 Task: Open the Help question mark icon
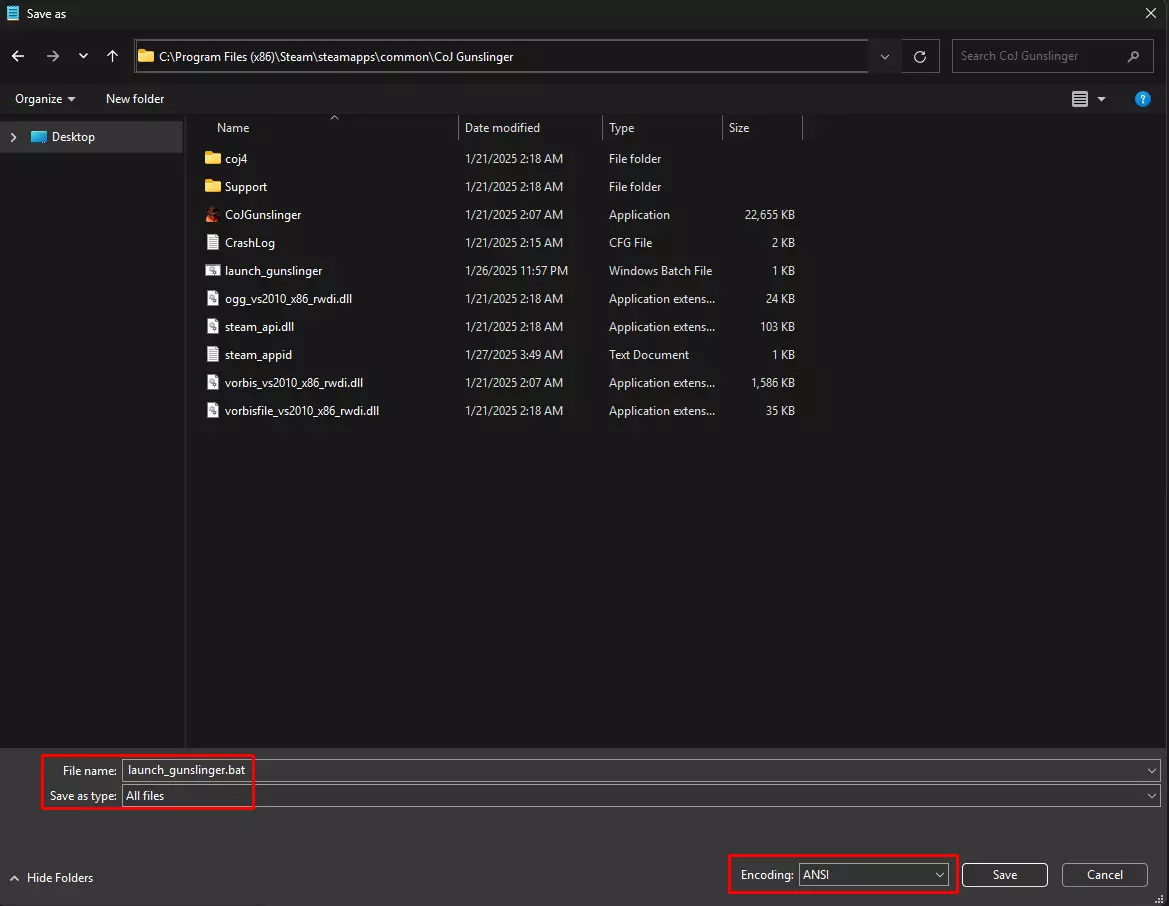(x=1142, y=99)
